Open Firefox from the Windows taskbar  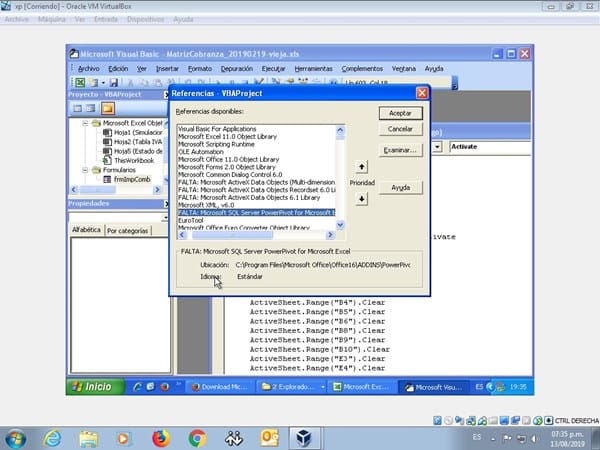161,437
